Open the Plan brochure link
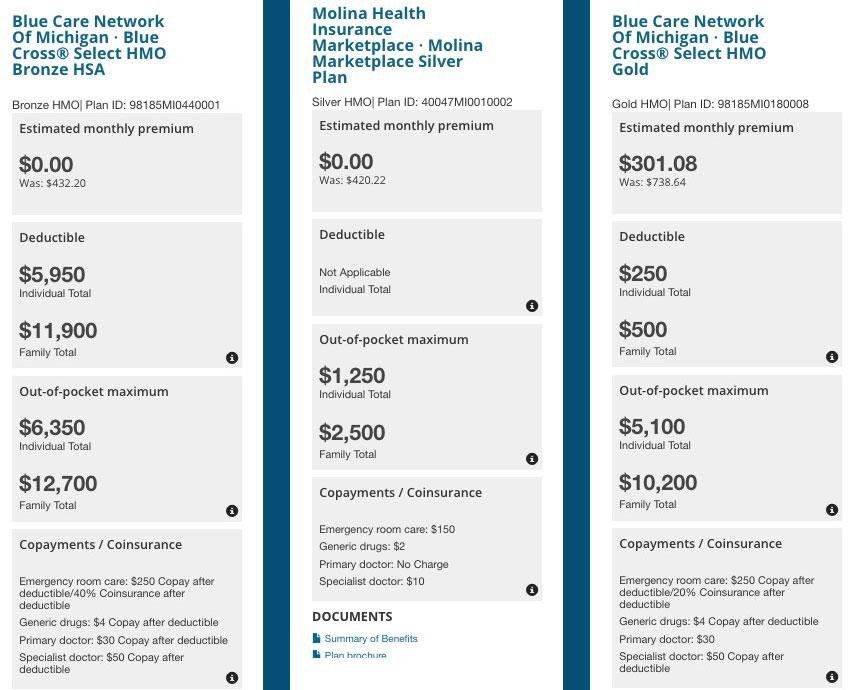Image resolution: width=855 pixels, height=690 pixels. point(355,655)
